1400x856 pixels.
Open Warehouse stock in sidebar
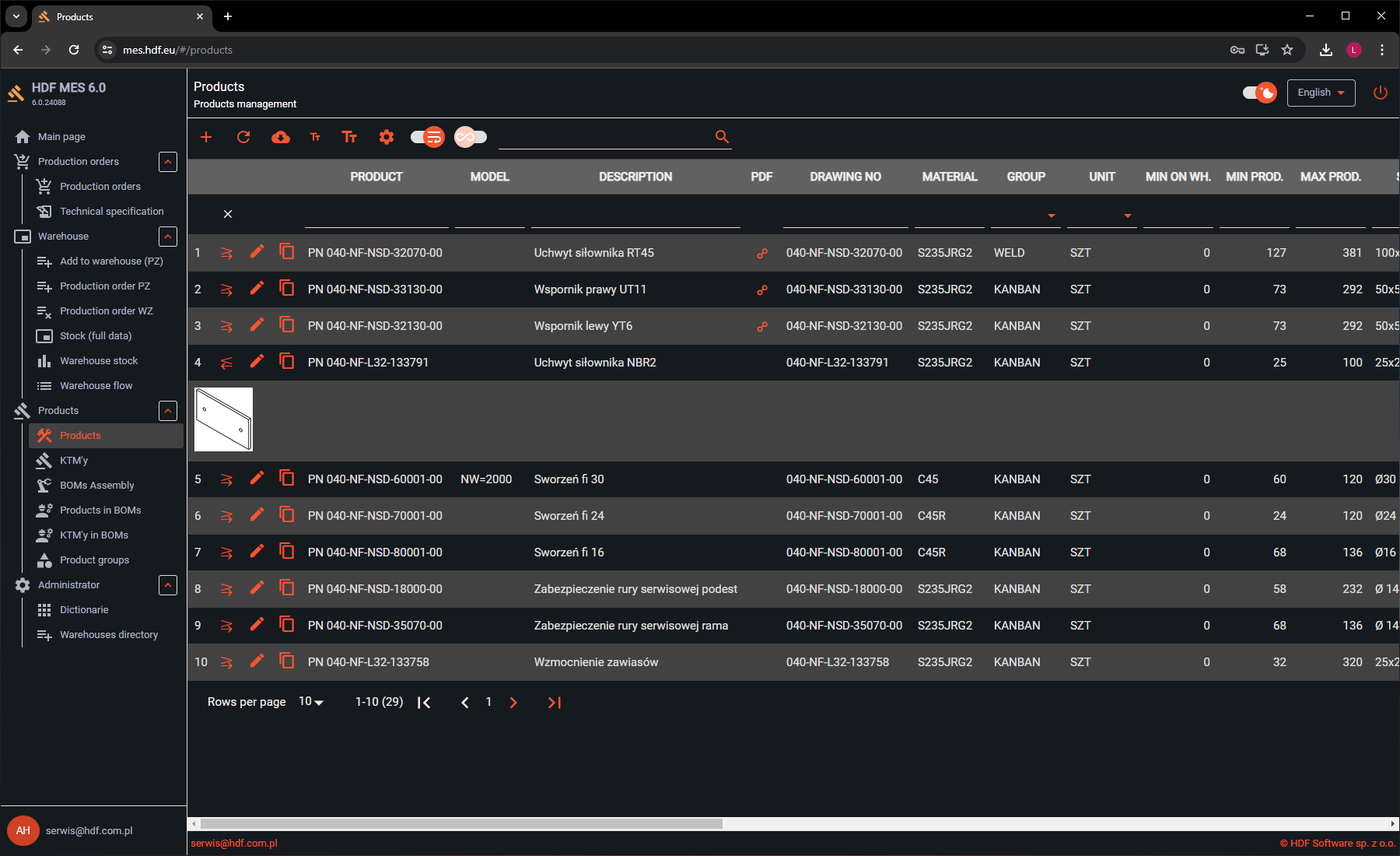[x=99, y=360]
